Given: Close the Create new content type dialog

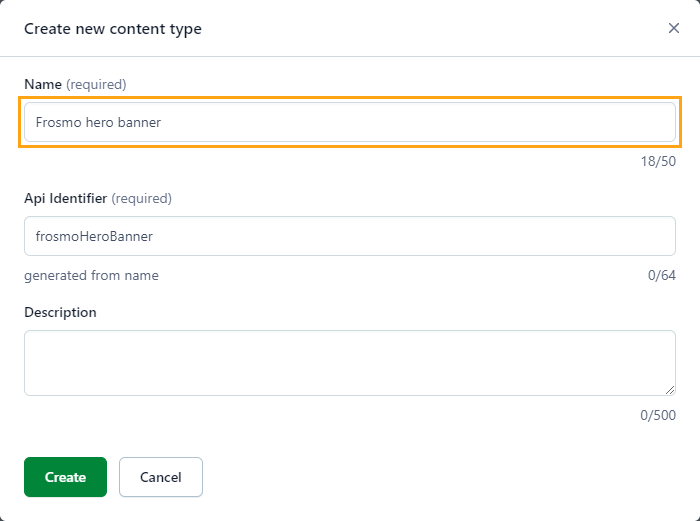Looking at the screenshot, I should [x=674, y=28].
